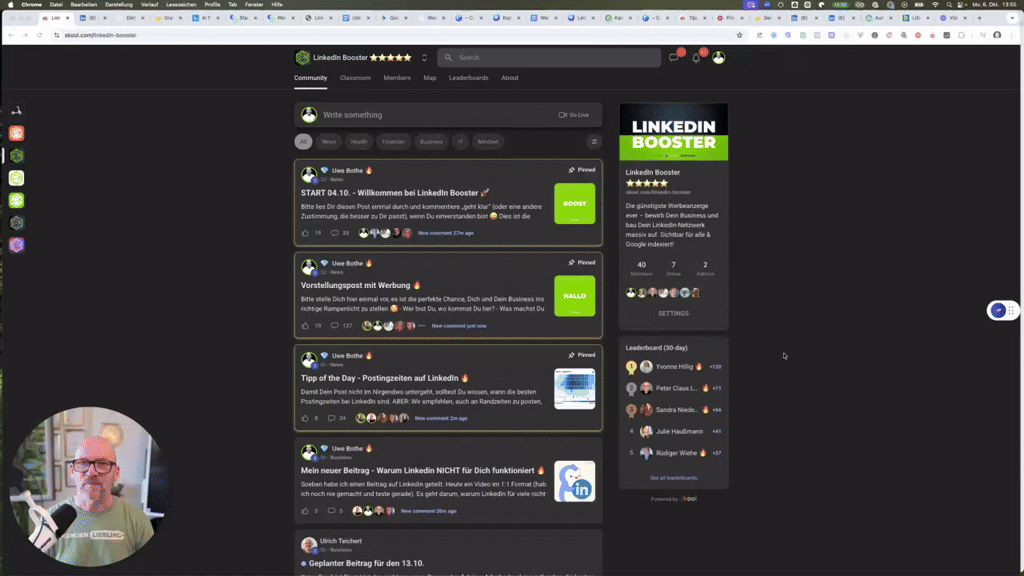Filter posts by Business category

[431, 142]
